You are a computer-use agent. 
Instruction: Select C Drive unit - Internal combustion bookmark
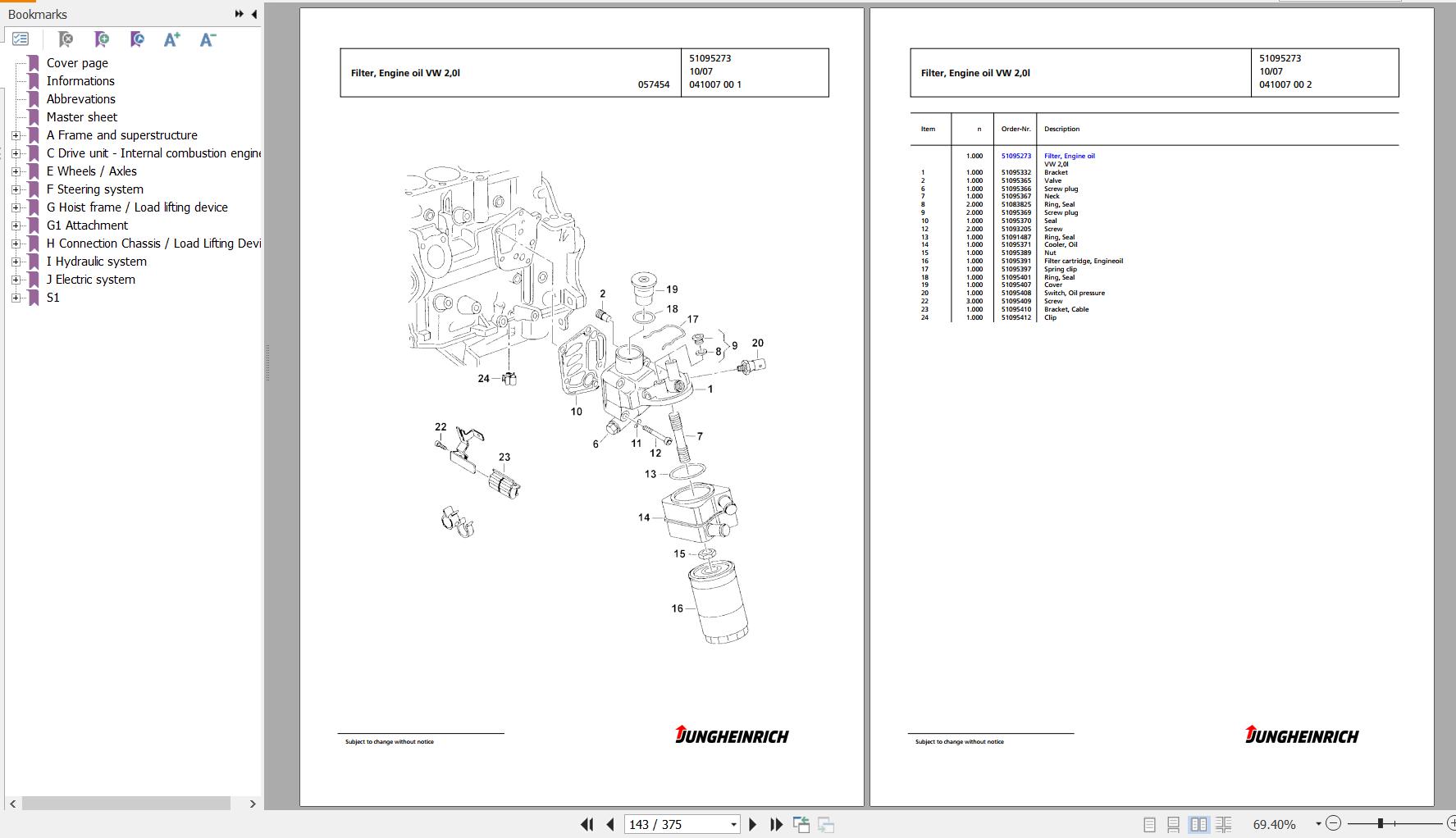153,153
